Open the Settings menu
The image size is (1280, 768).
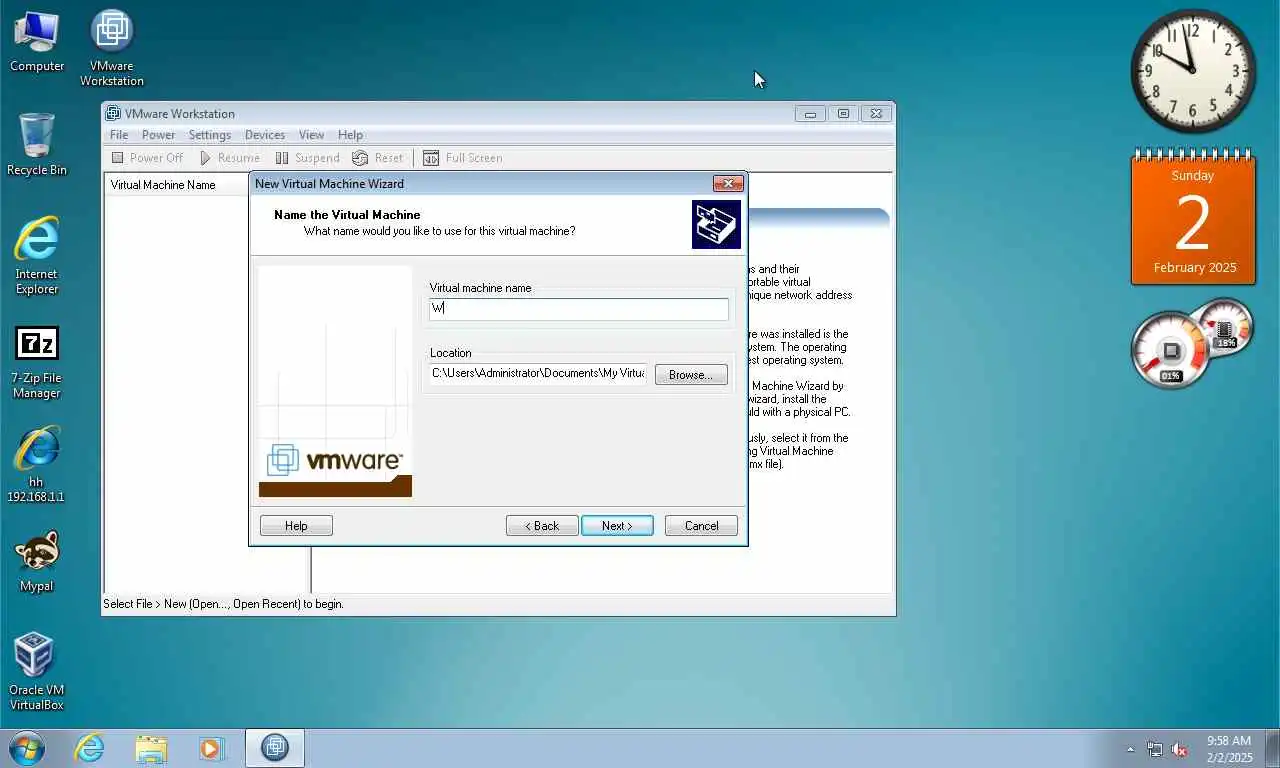(210, 135)
